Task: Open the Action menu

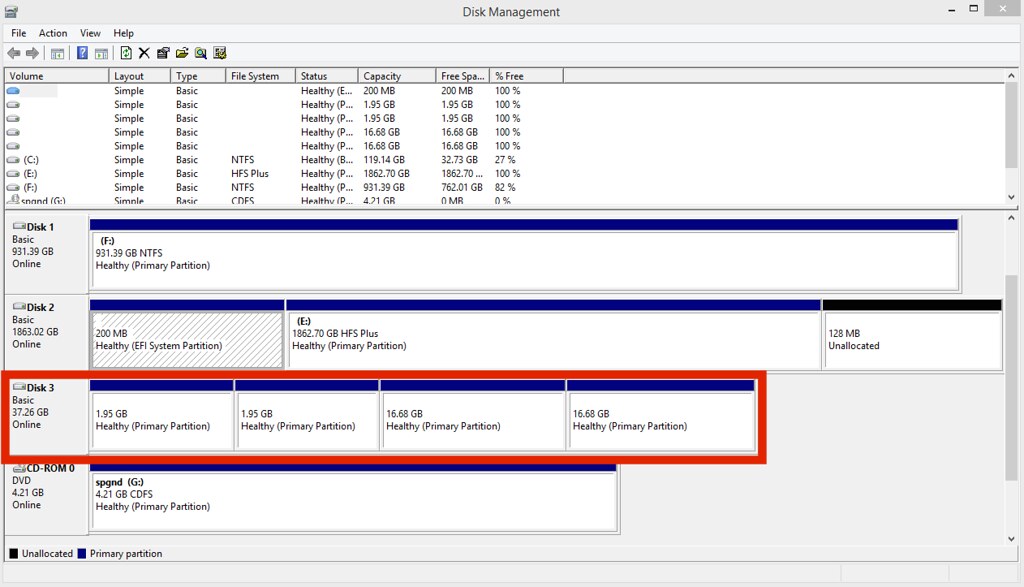Action: click(53, 33)
